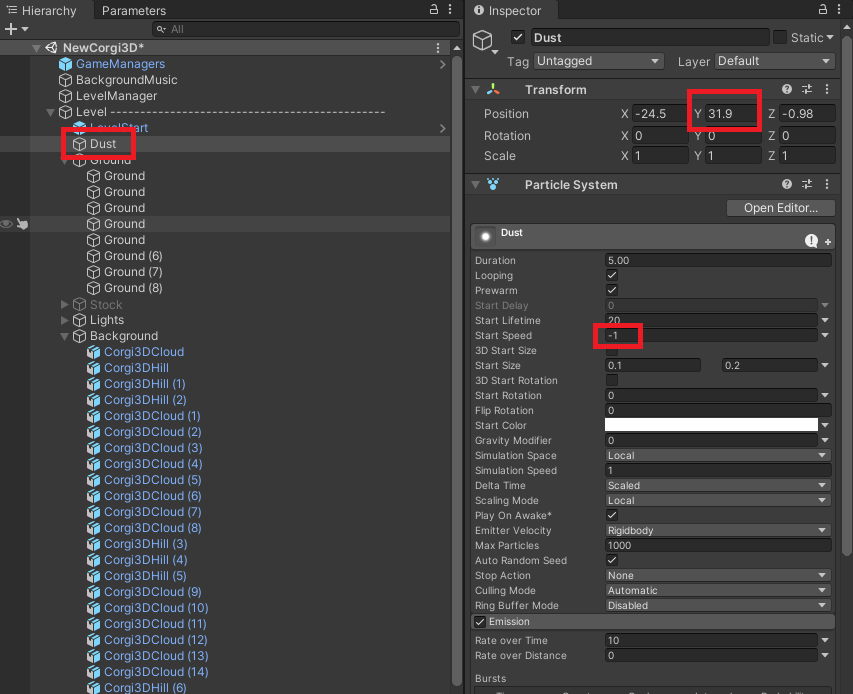The height and width of the screenshot is (694, 853).
Task: Open the Hierarchy create menu plus icon
Action: [12, 27]
